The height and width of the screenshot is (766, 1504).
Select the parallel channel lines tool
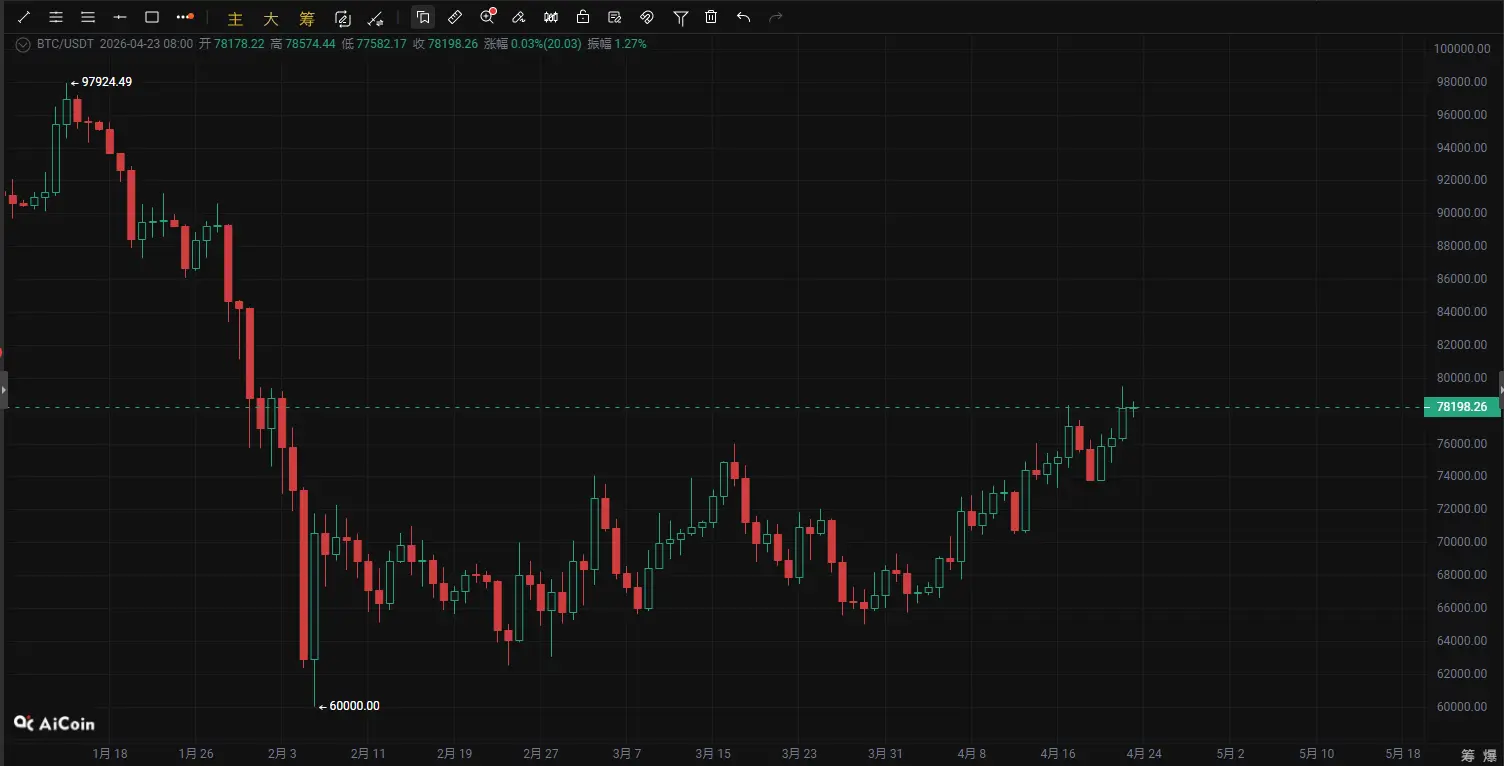point(56,17)
